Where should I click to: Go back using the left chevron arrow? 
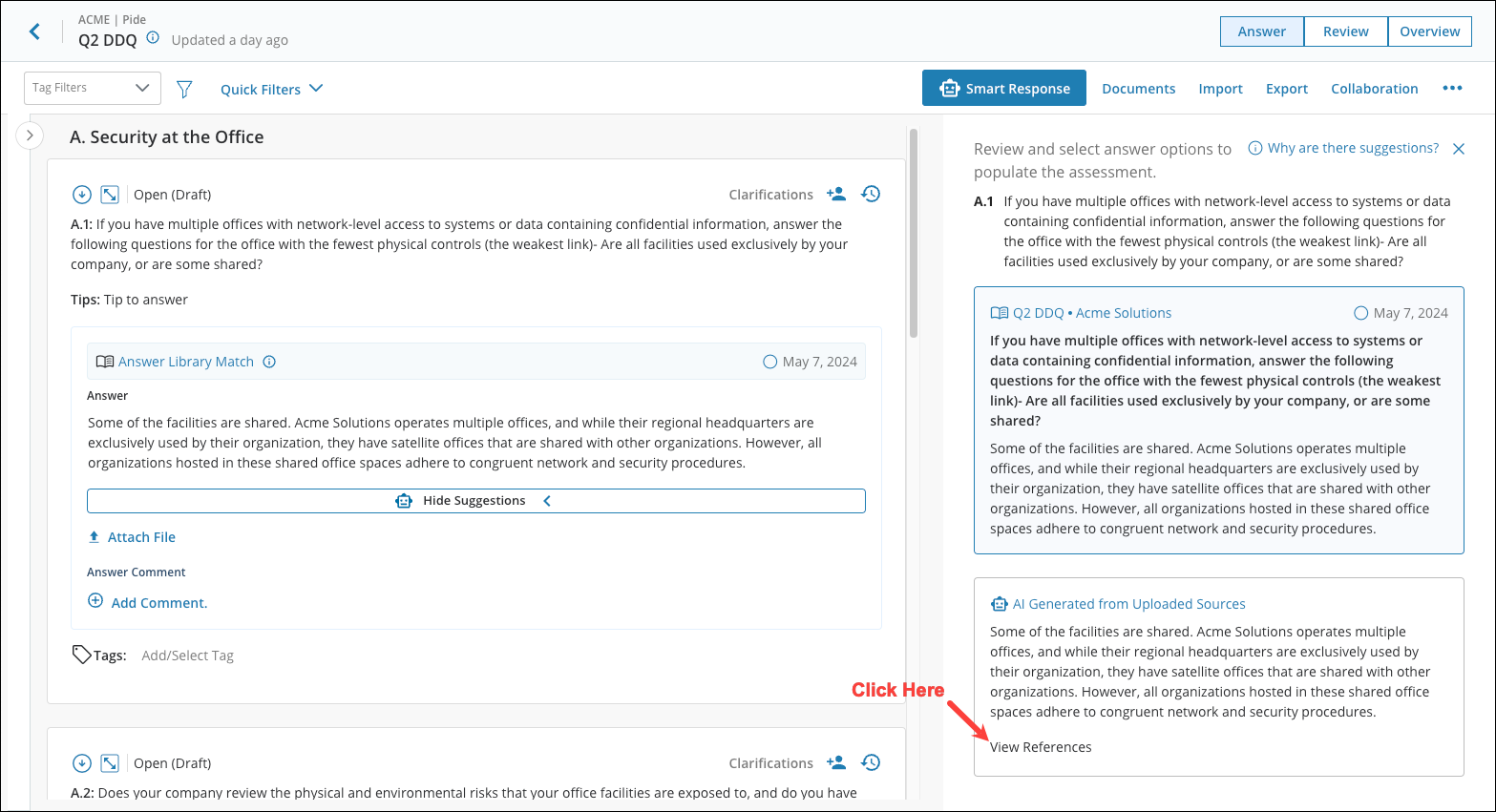click(34, 31)
